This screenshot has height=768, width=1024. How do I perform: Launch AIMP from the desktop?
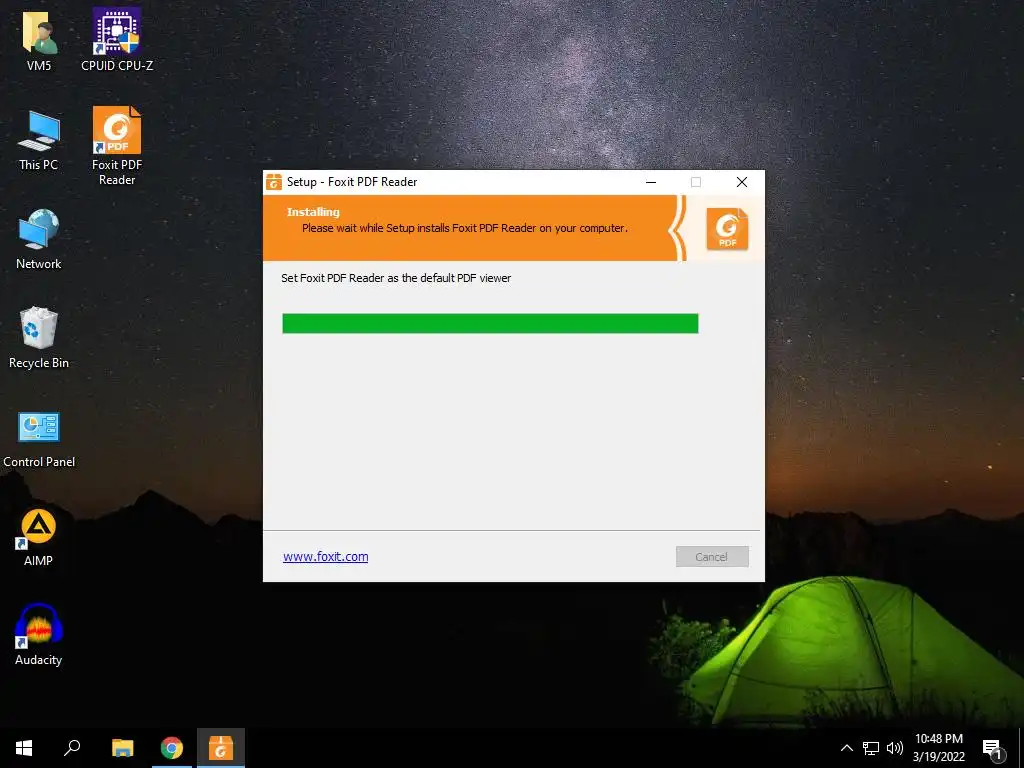(39, 537)
